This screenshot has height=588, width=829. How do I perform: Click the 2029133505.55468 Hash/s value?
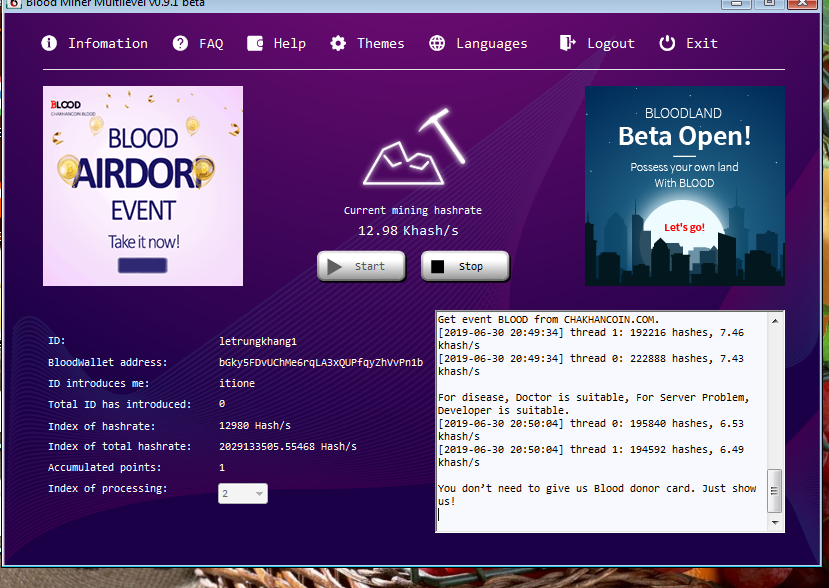click(288, 446)
